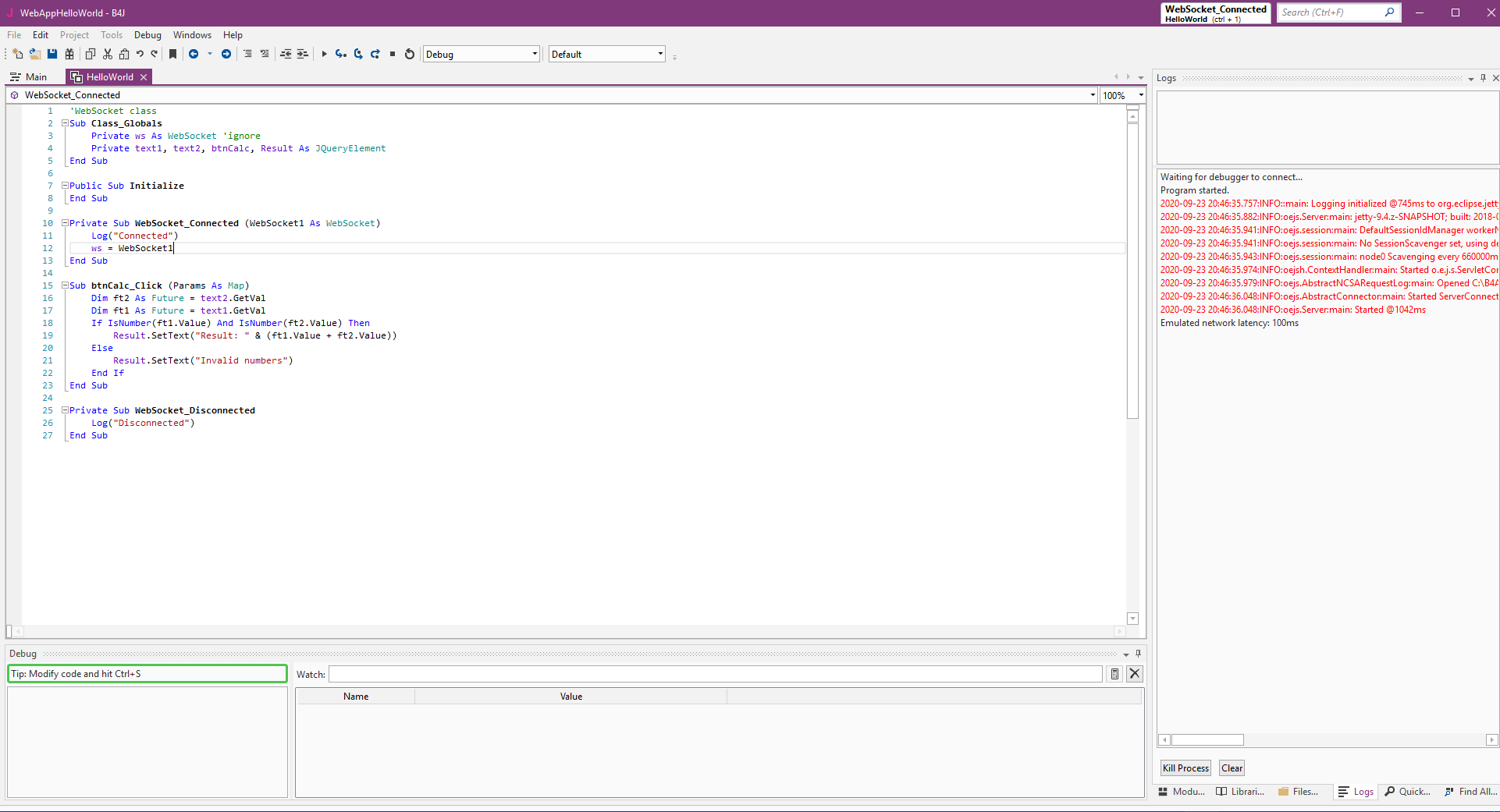Image resolution: width=1500 pixels, height=812 pixels.
Task: Run the program with the play icon
Action: 324,54
